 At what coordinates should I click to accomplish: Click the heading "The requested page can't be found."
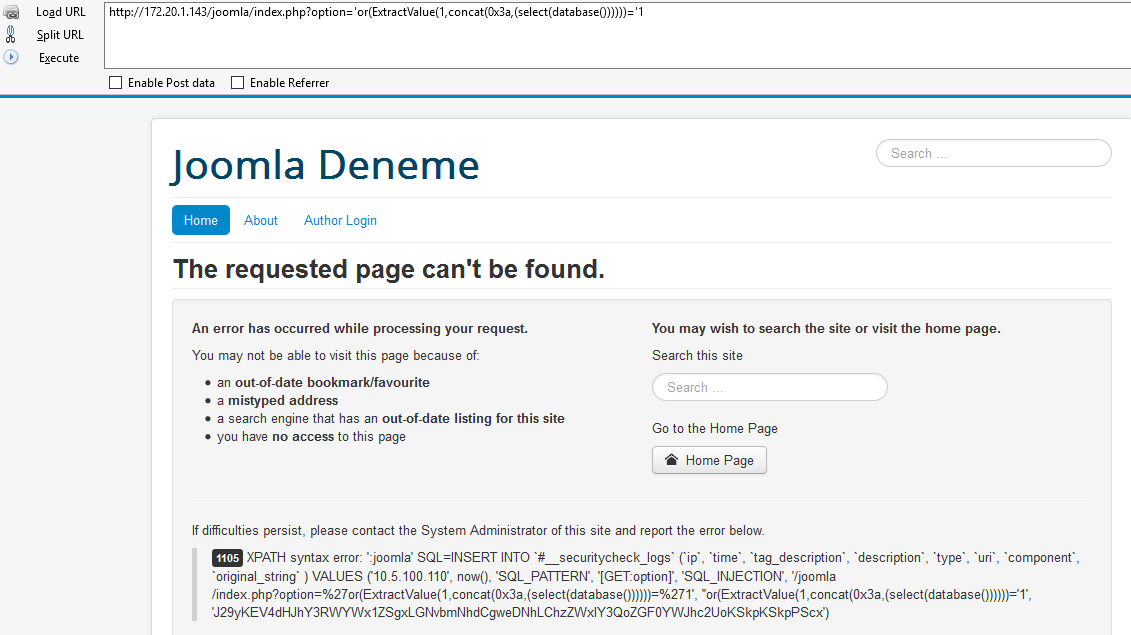tap(389, 269)
